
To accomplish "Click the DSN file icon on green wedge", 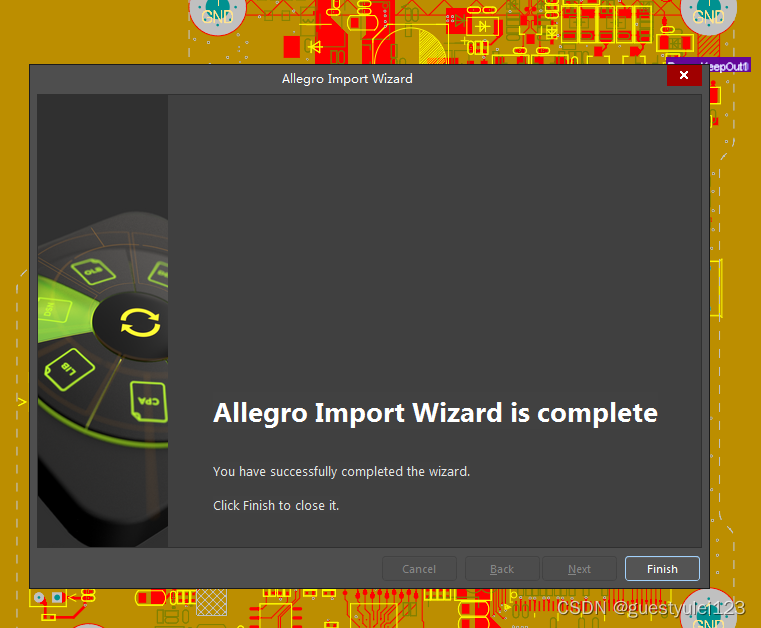I will 53,310.
